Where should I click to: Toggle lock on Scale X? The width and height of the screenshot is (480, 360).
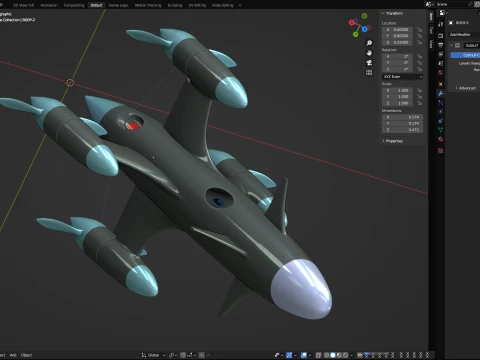coord(419,90)
